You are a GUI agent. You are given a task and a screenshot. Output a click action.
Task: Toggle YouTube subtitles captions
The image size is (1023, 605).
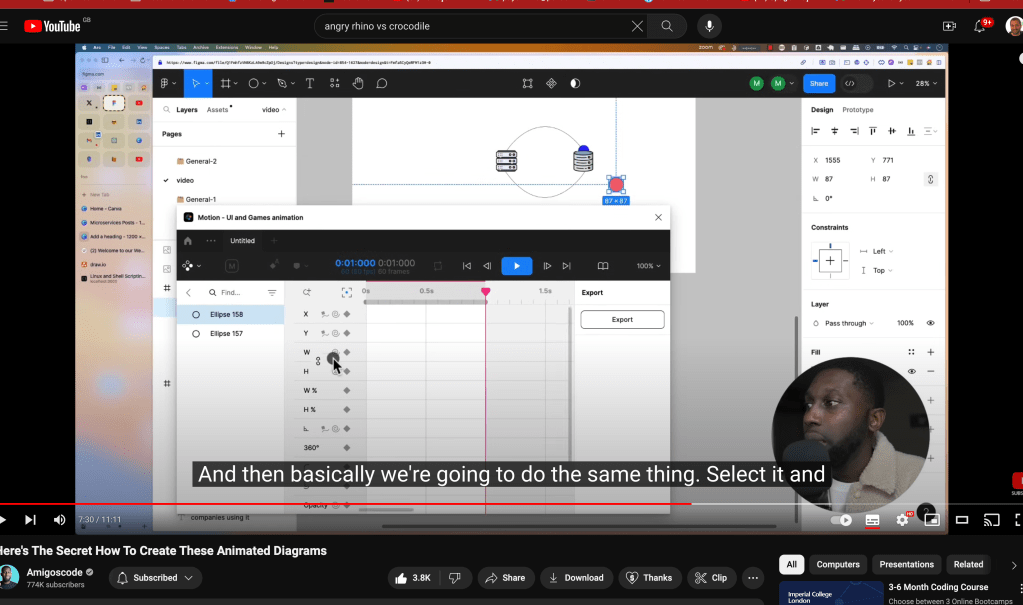coord(872,520)
